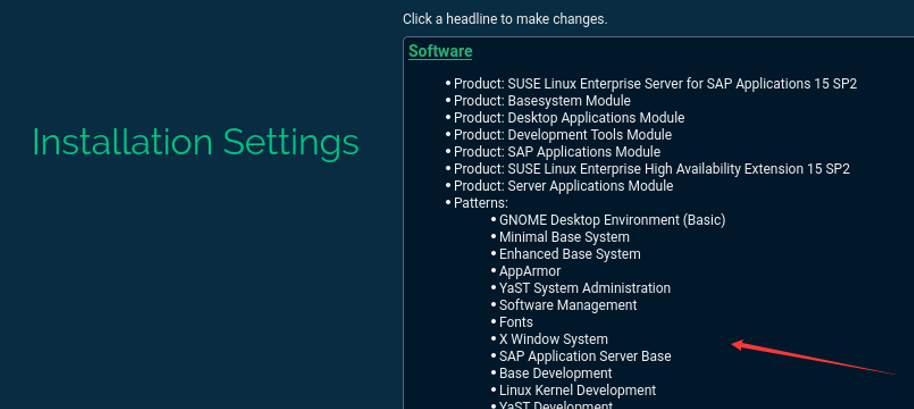Click the Basesystem Module product line
This screenshot has width=914, height=409.
(542, 101)
